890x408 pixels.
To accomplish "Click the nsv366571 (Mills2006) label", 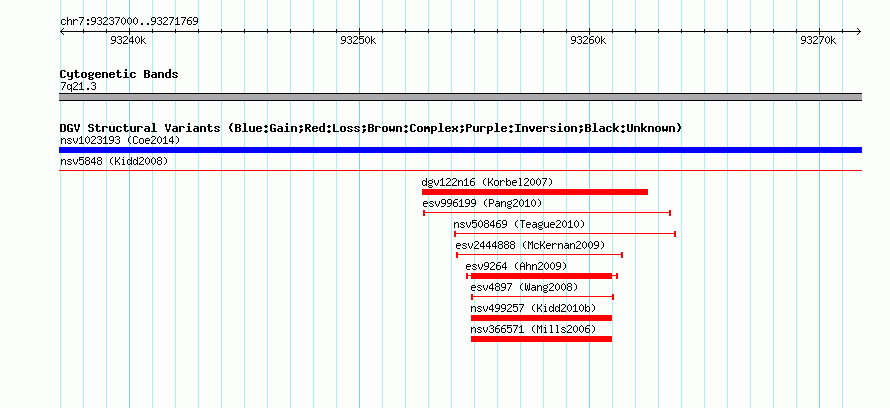I will tap(533, 329).
